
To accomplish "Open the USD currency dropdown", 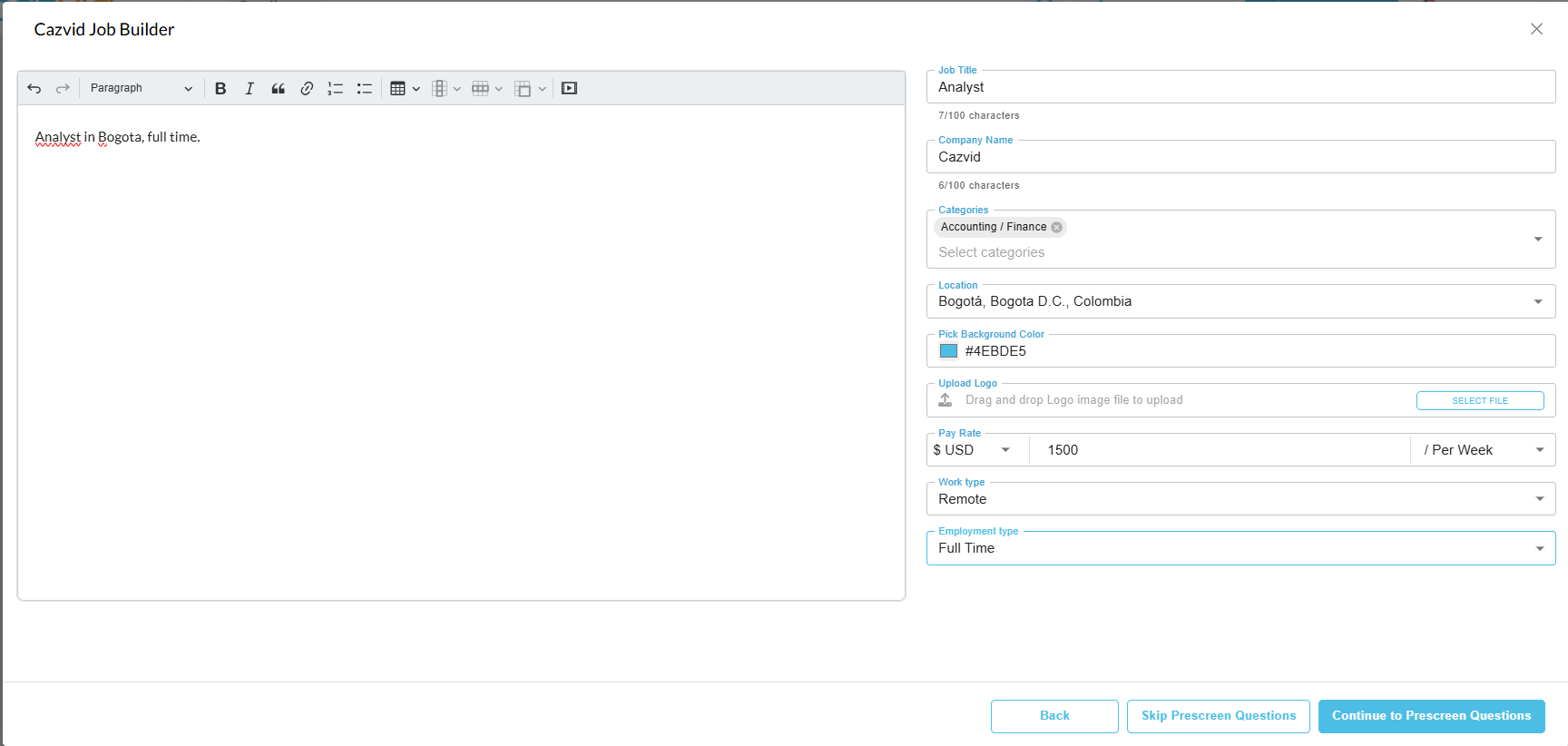I will click(x=972, y=450).
